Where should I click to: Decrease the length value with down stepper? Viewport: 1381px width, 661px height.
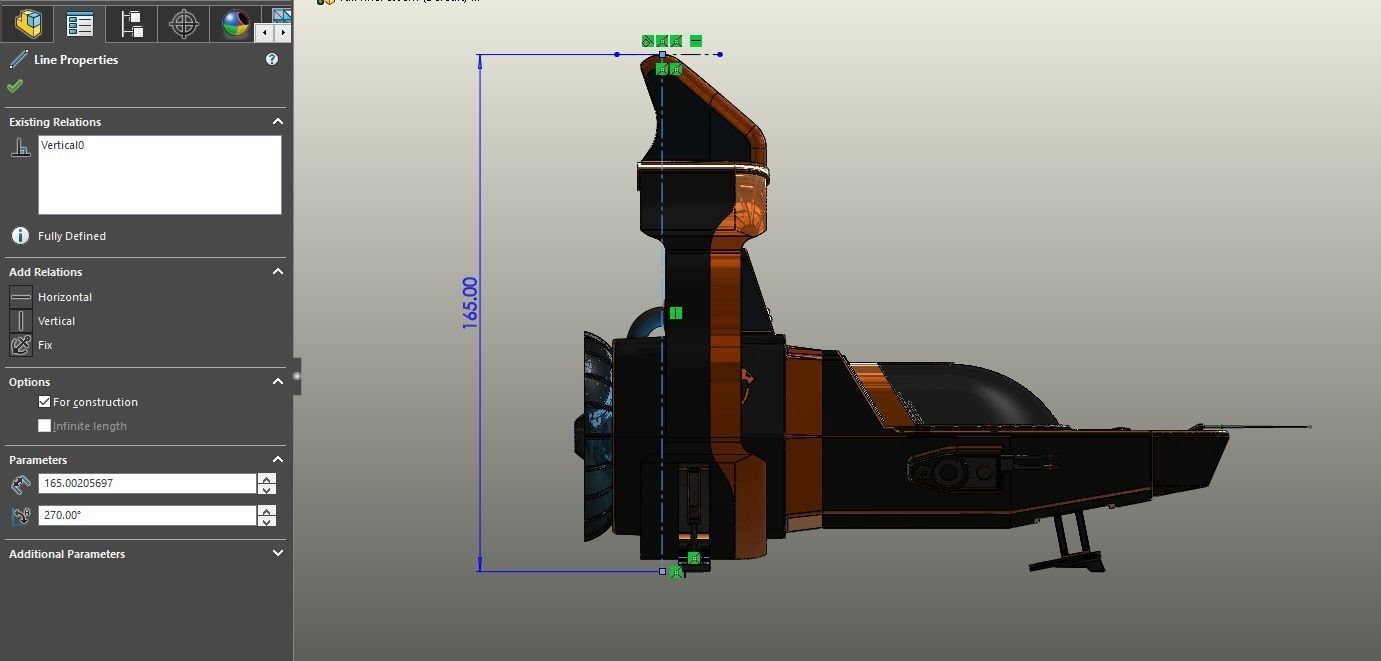point(266,489)
